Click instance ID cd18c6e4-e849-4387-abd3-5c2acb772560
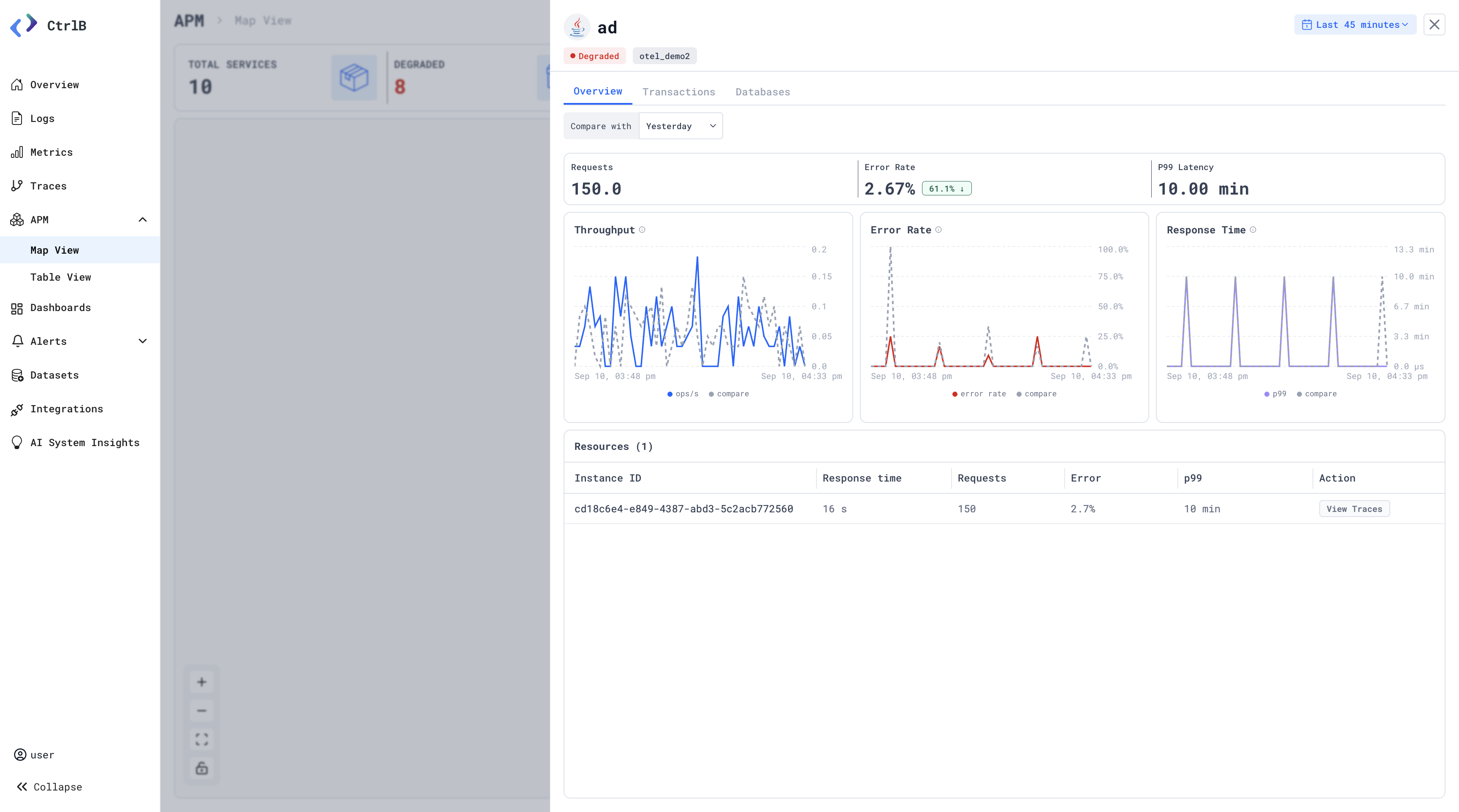The height and width of the screenshot is (812, 1459). click(x=683, y=509)
